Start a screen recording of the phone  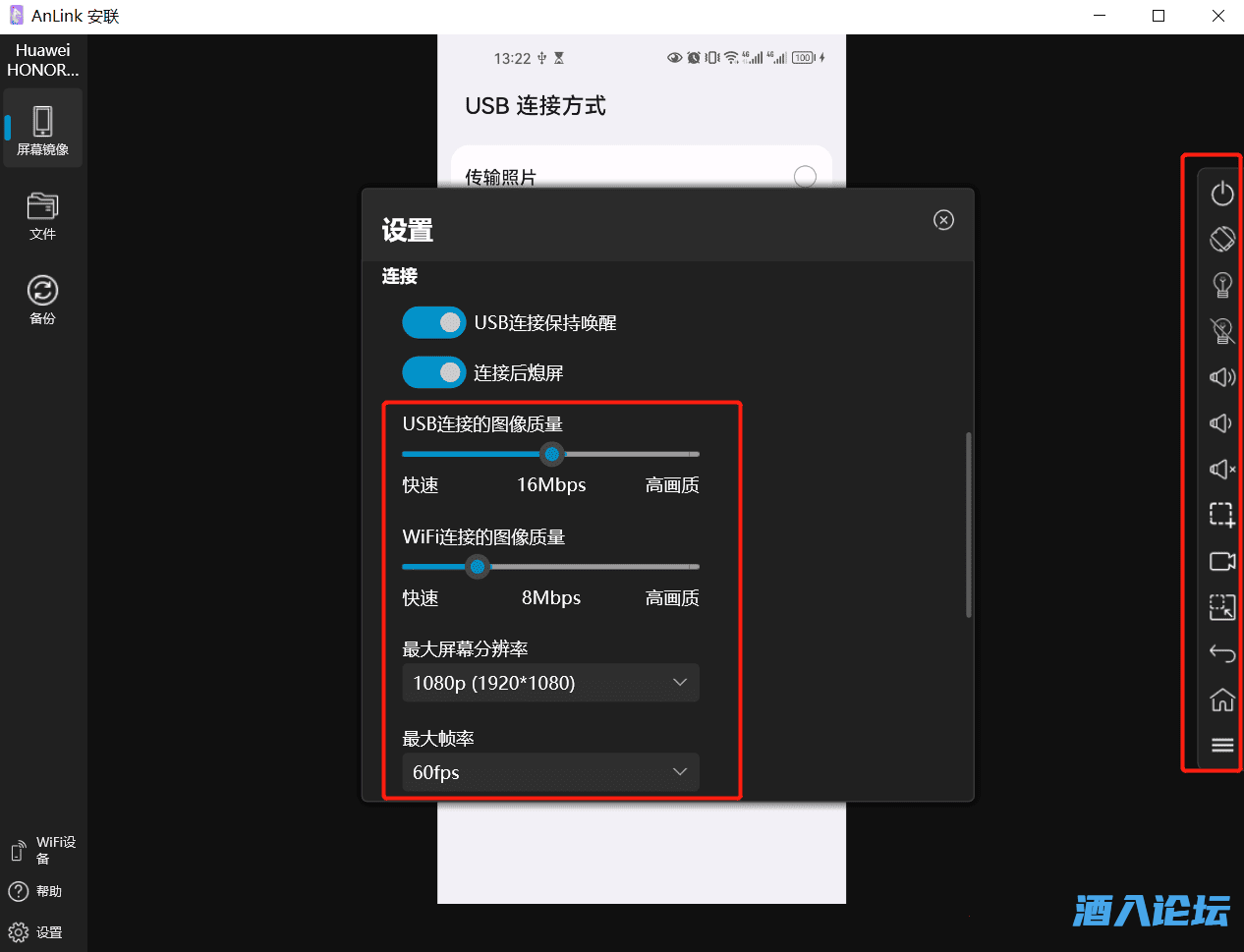tap(1222, 561)
